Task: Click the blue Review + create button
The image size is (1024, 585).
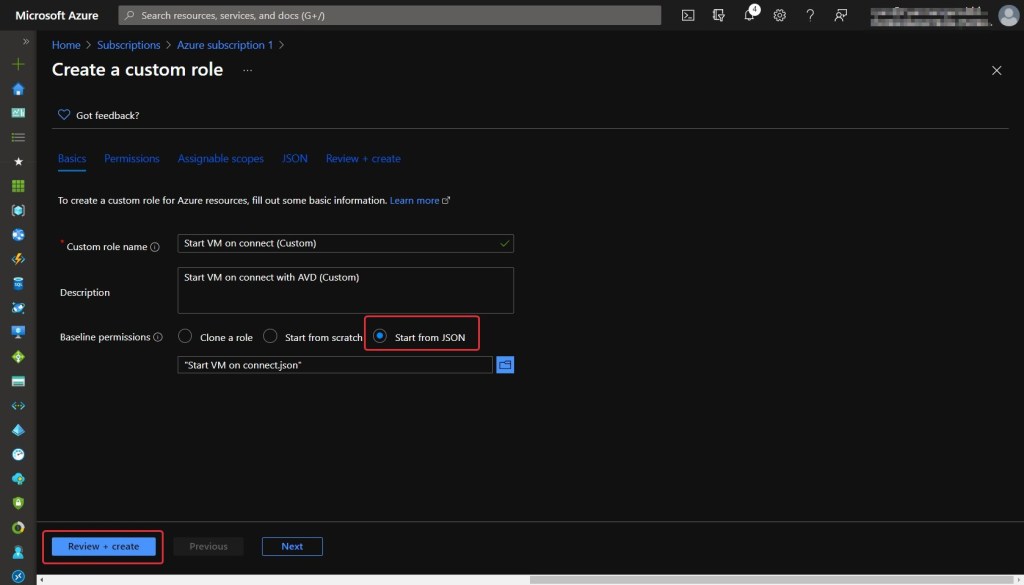Action: [103, 546]
